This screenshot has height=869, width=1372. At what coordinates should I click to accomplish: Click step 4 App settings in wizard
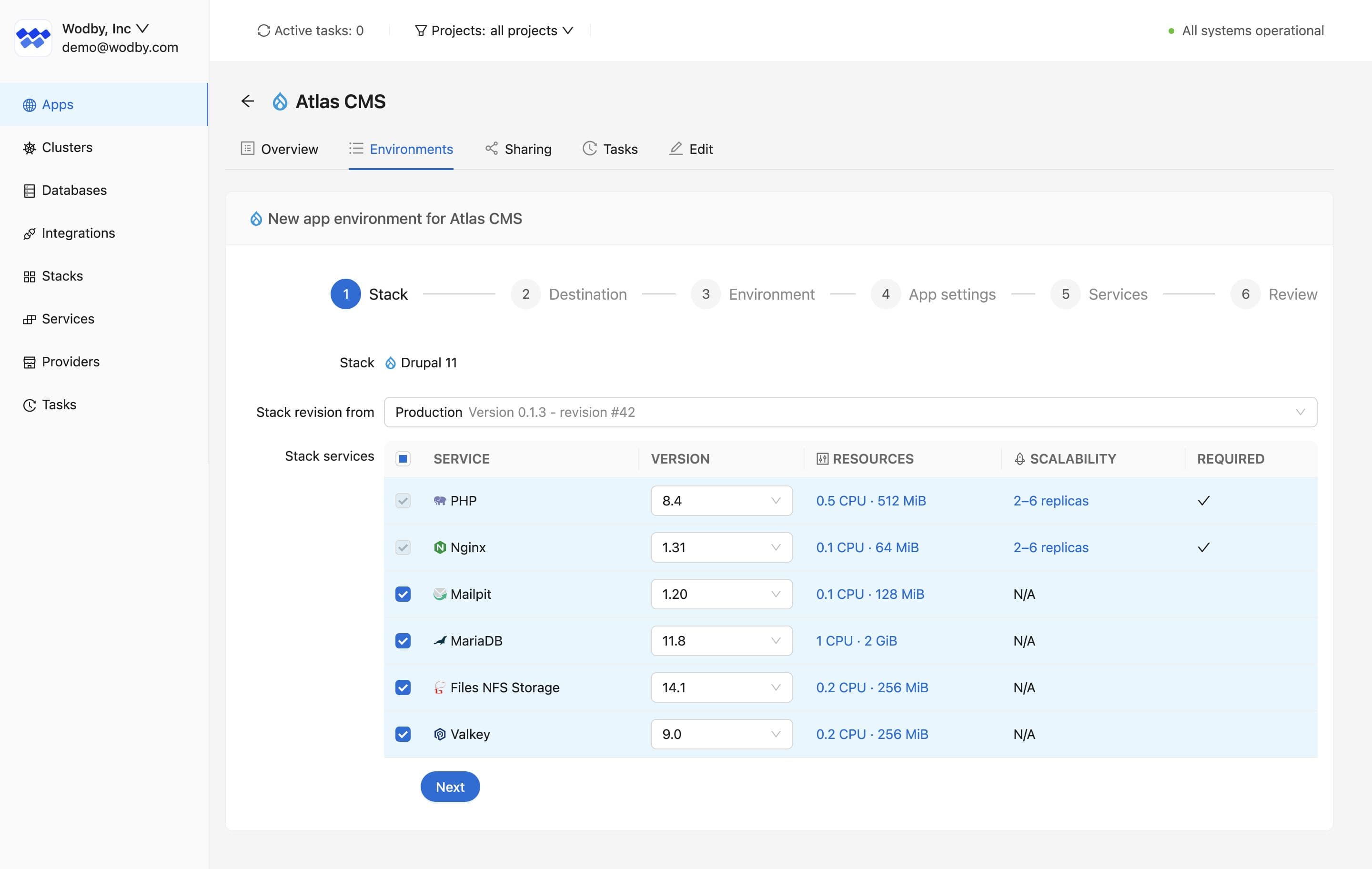933,294
